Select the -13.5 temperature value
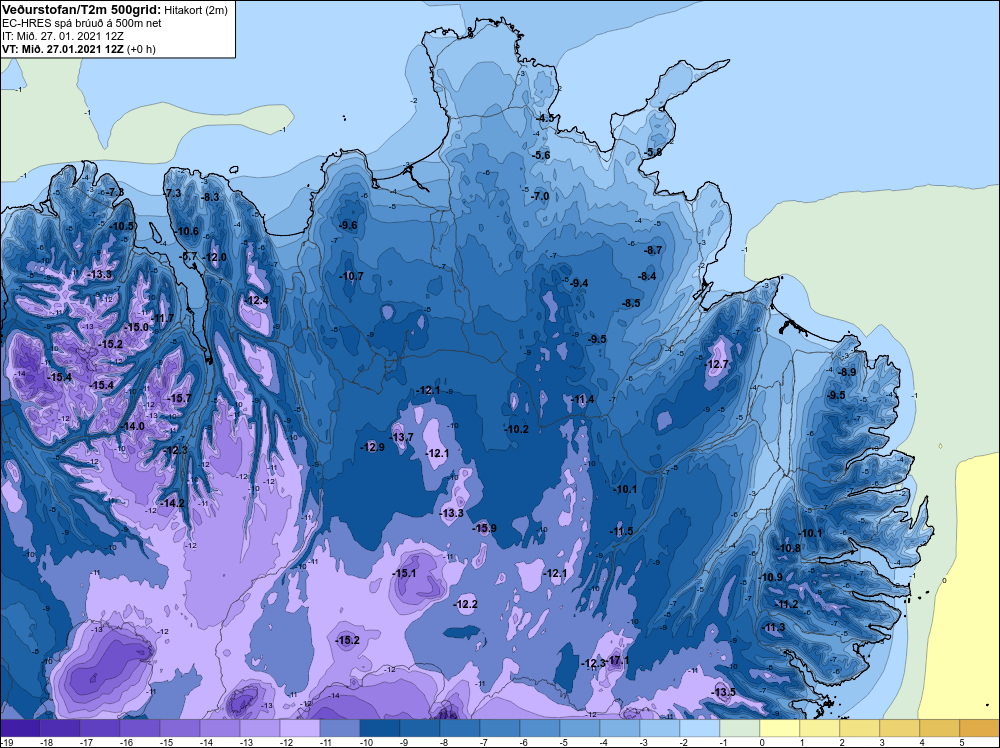 [724, 693]
